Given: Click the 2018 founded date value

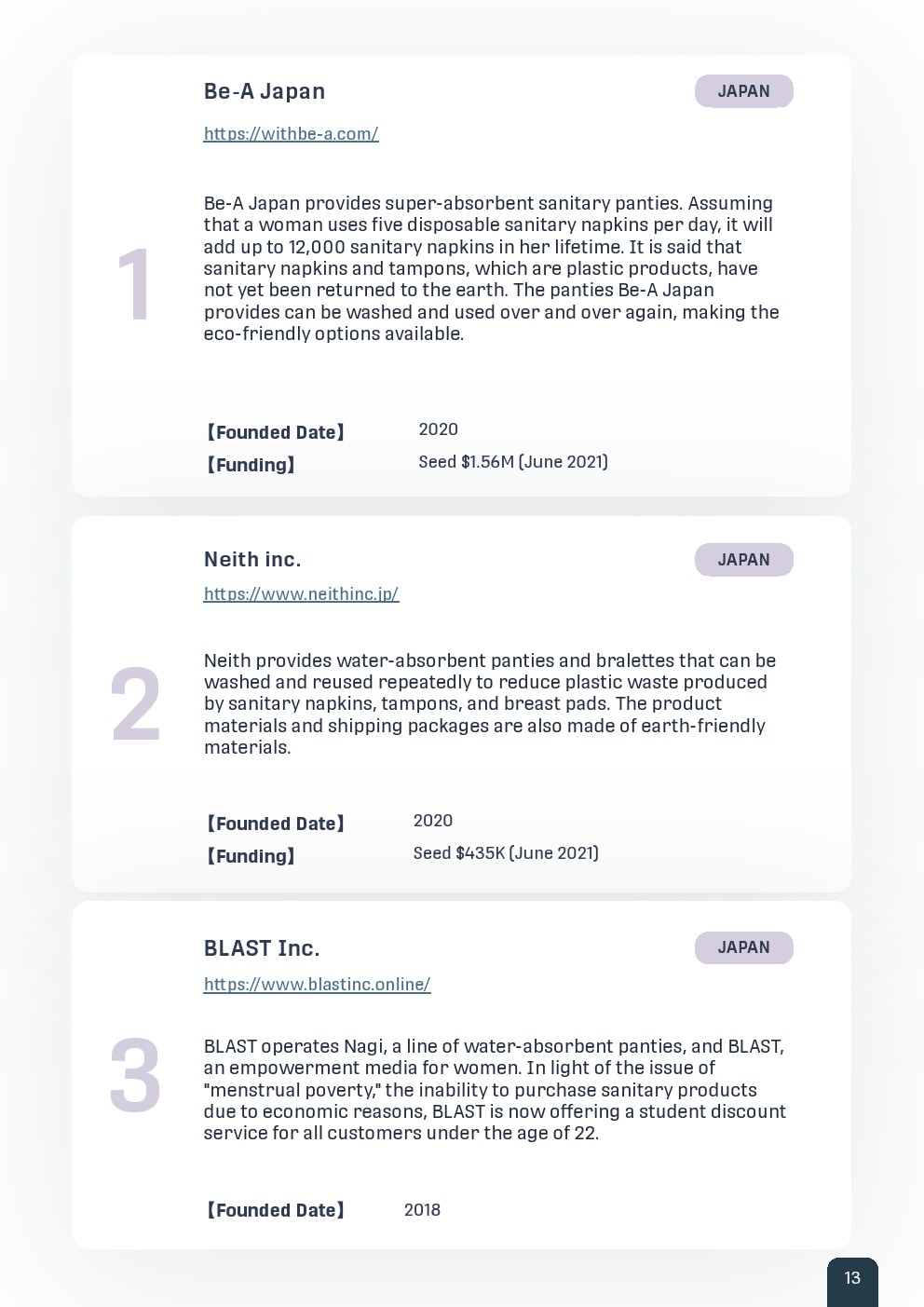Looking at the screenshot, I should [x=422, y=1210].
